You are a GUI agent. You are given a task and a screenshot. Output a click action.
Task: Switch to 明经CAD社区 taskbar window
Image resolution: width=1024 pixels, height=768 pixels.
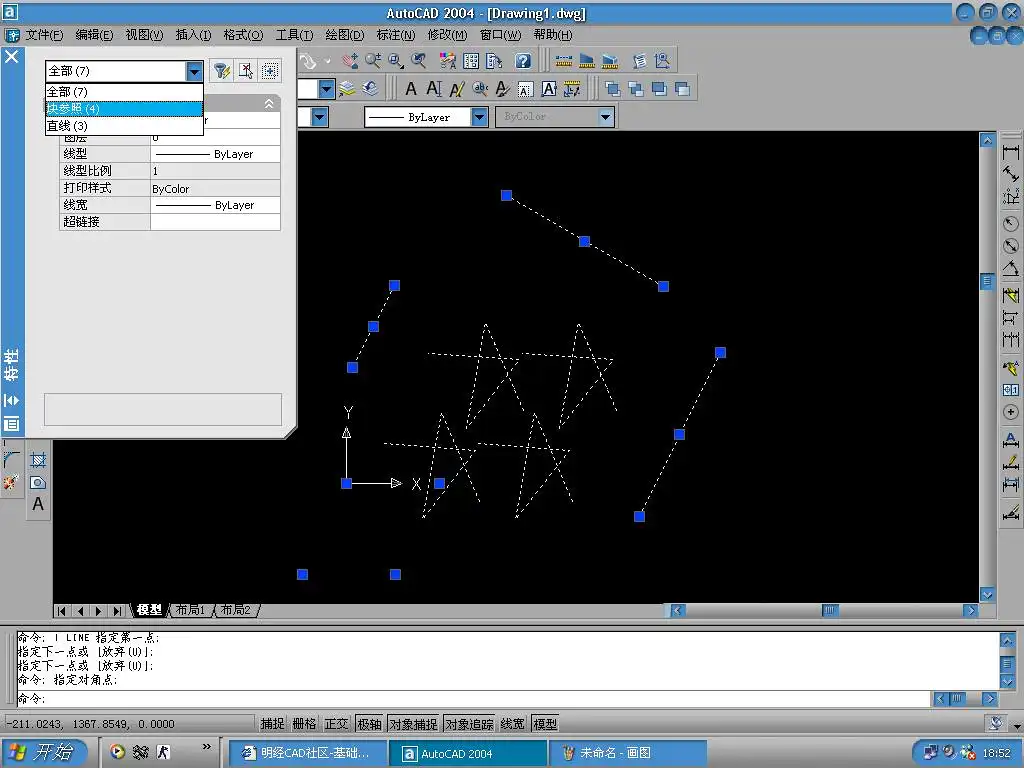pyautogui.click(x=307, y=753)
